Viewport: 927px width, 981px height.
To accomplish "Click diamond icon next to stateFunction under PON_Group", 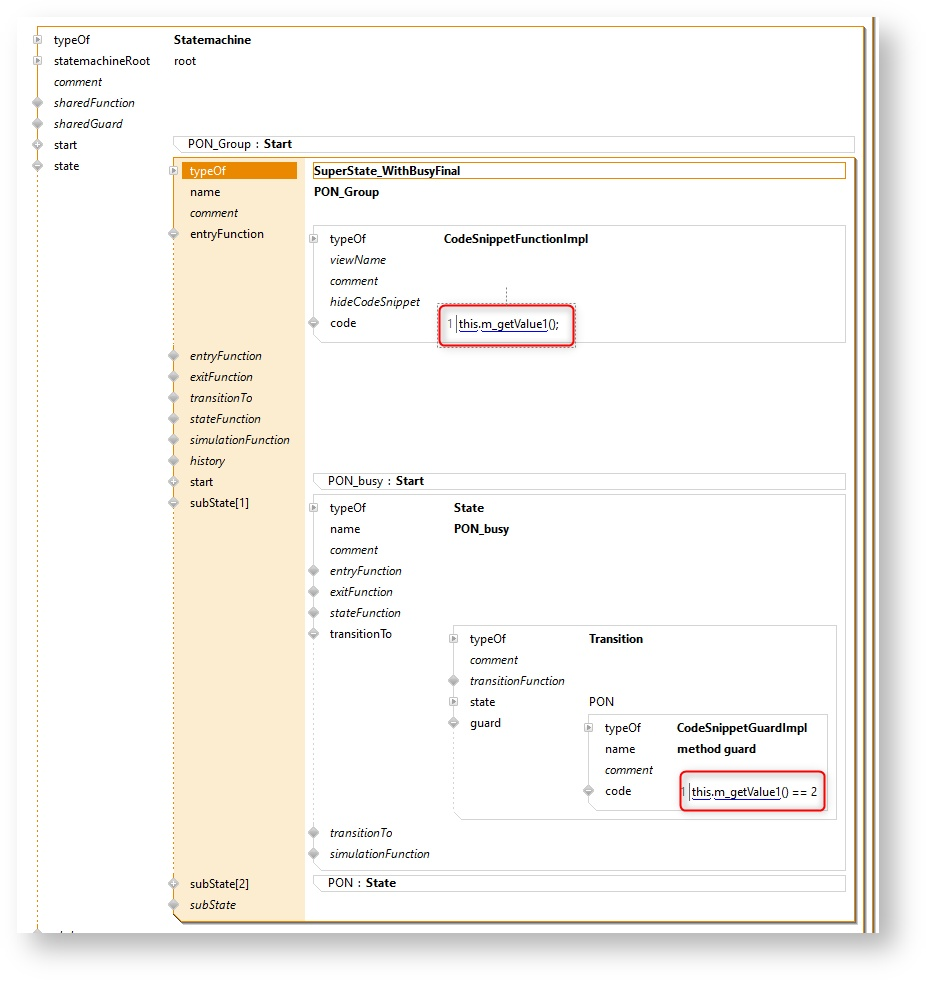I will pos(173,419).
